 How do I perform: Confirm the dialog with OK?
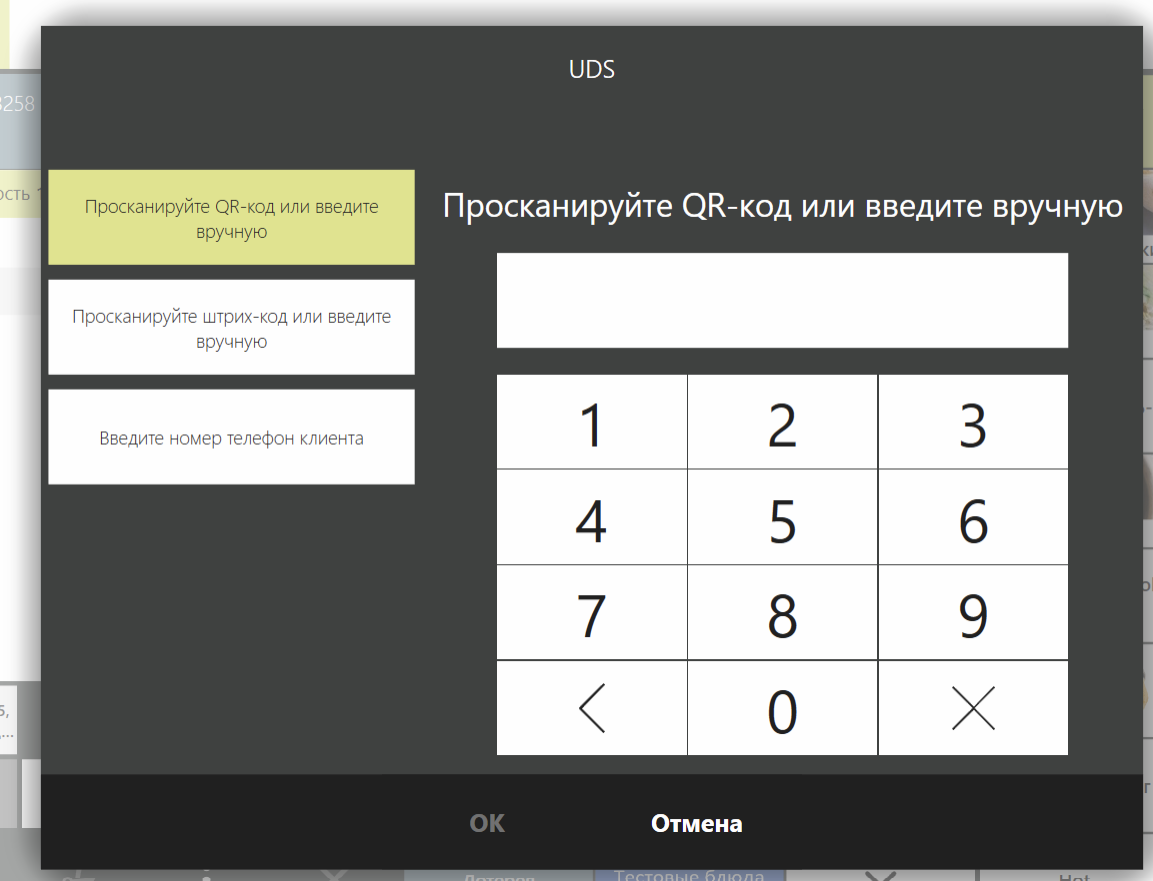pyautogui.click(x=487, y=823)
